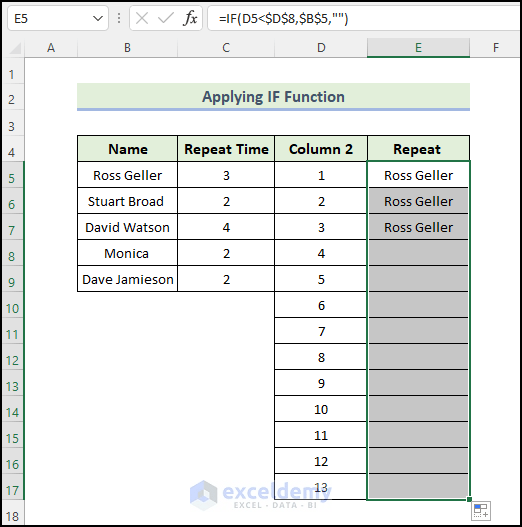
Task: Select the 'Monica' cell
Action: [x=127, y=253]
